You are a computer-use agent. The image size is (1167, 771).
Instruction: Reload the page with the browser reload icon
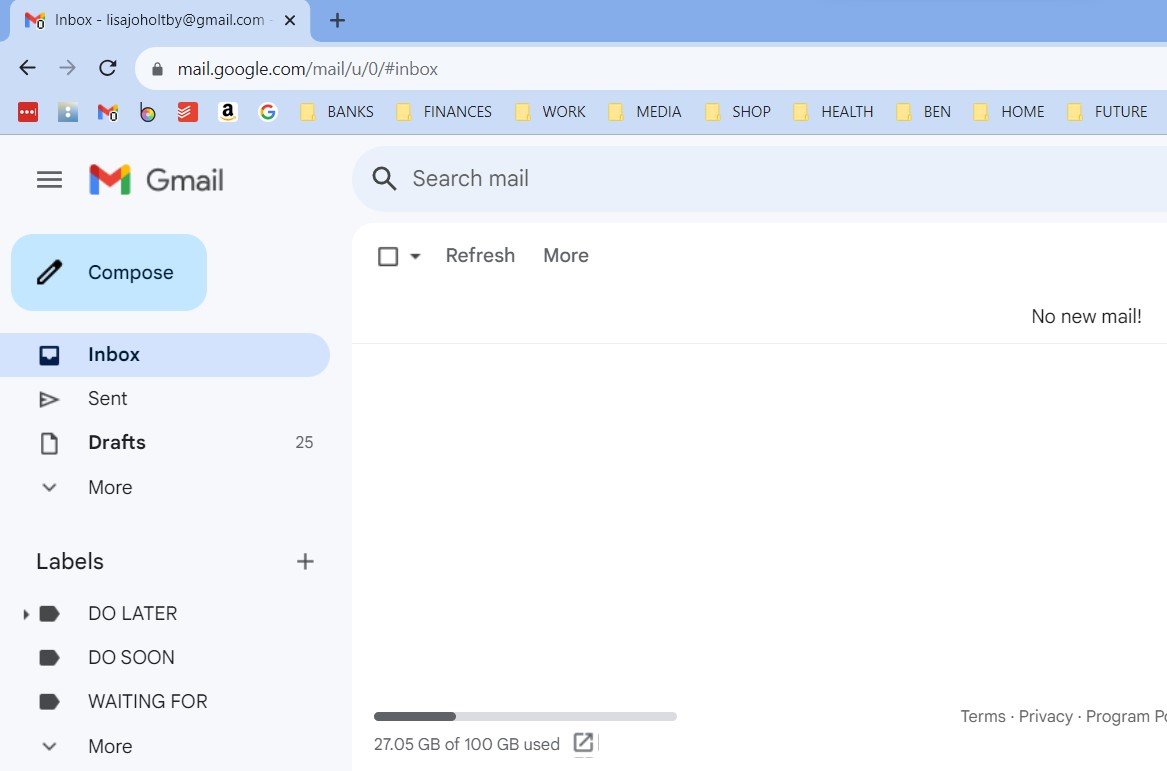coord(108,68)
